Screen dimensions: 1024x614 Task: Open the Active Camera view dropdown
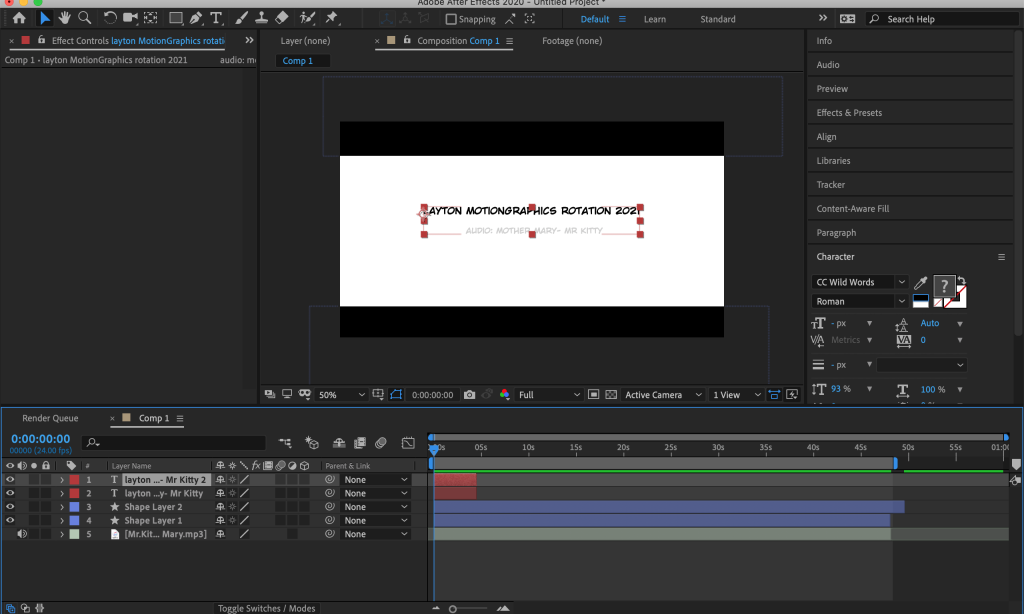click(663, 395)
